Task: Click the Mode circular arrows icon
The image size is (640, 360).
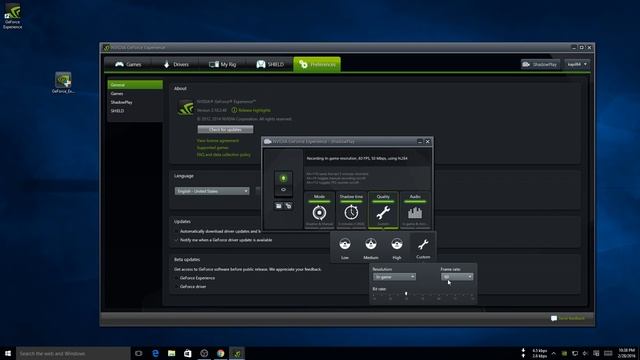Action: pos(319,213)
